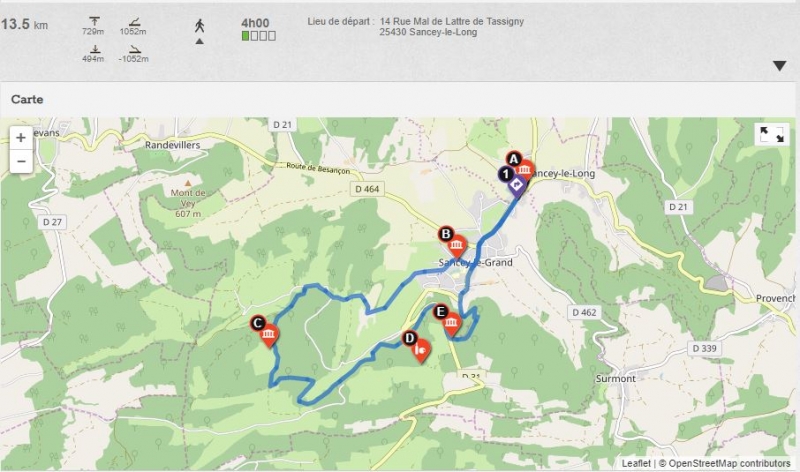The image size is (800, 472).
Task: Select waypoint marker B near Sancey-le-Grand
Action: (453, 243)
